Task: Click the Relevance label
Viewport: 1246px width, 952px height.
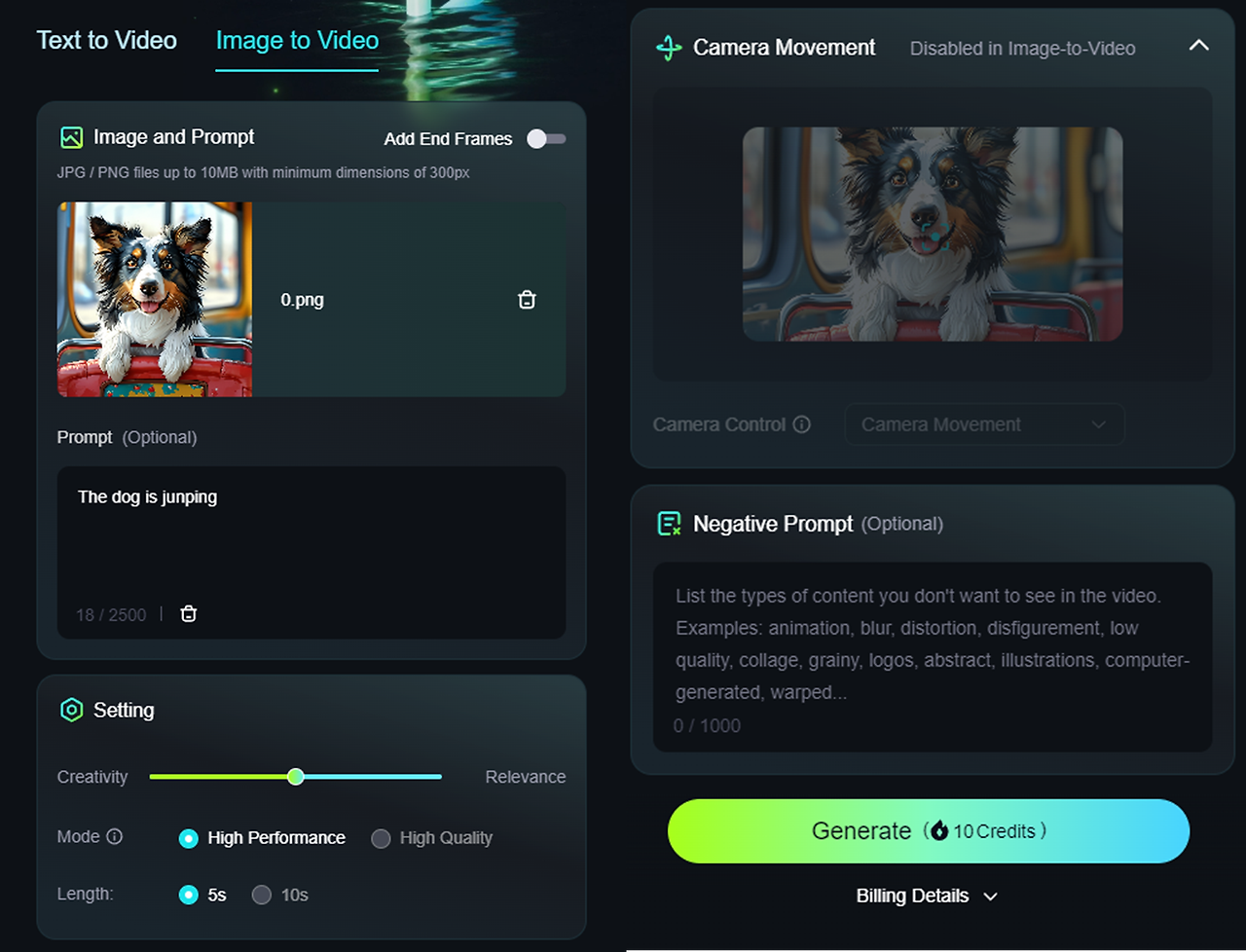Action: point(526,777)
